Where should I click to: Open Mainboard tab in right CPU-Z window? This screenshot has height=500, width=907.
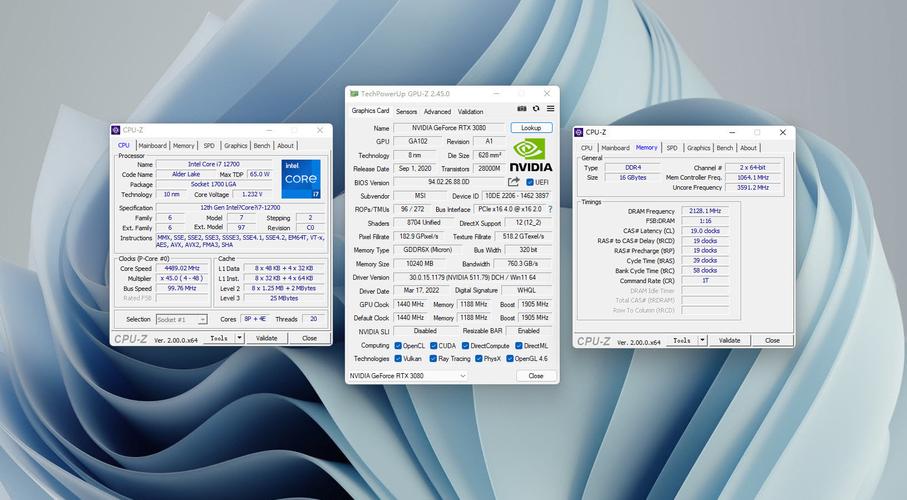coord(615,148)
